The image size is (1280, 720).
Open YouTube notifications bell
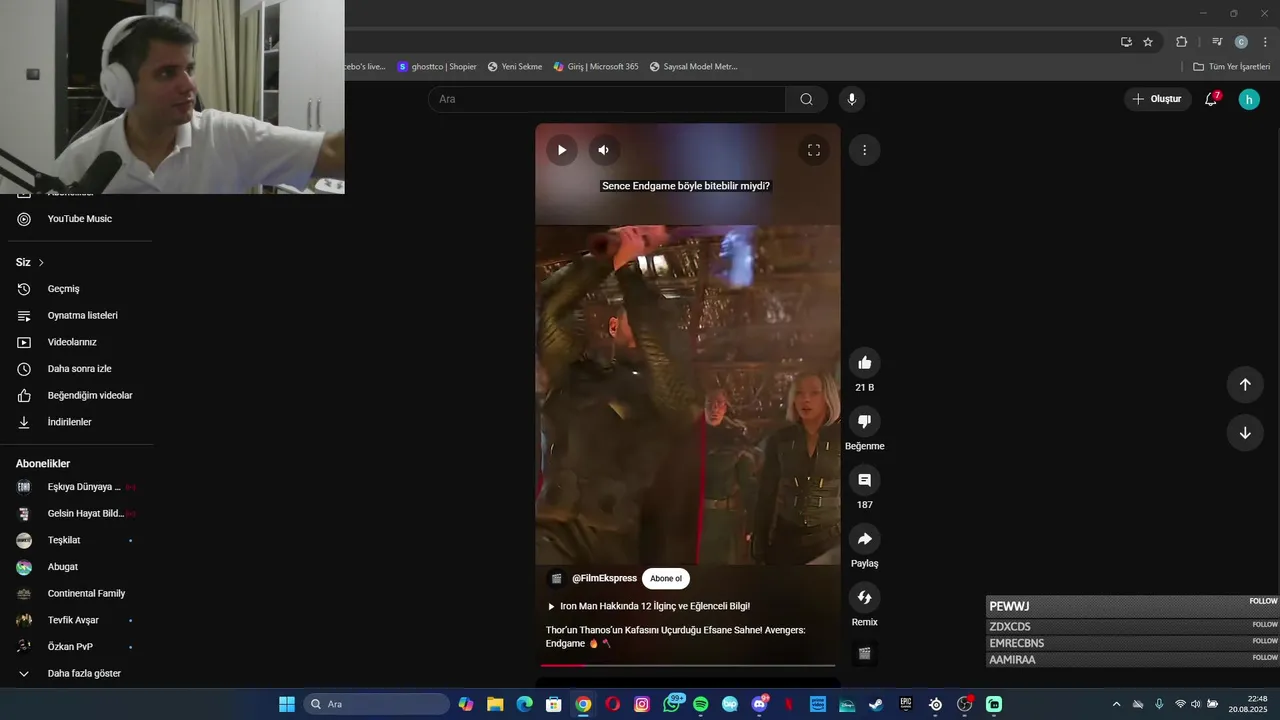click(1211, 99)
